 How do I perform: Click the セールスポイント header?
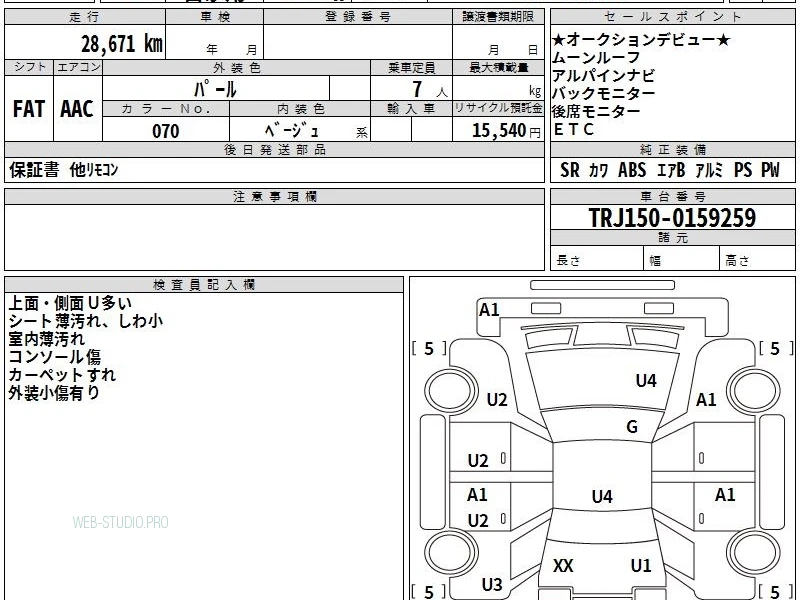pyautogui.click(x=672, y=17)
